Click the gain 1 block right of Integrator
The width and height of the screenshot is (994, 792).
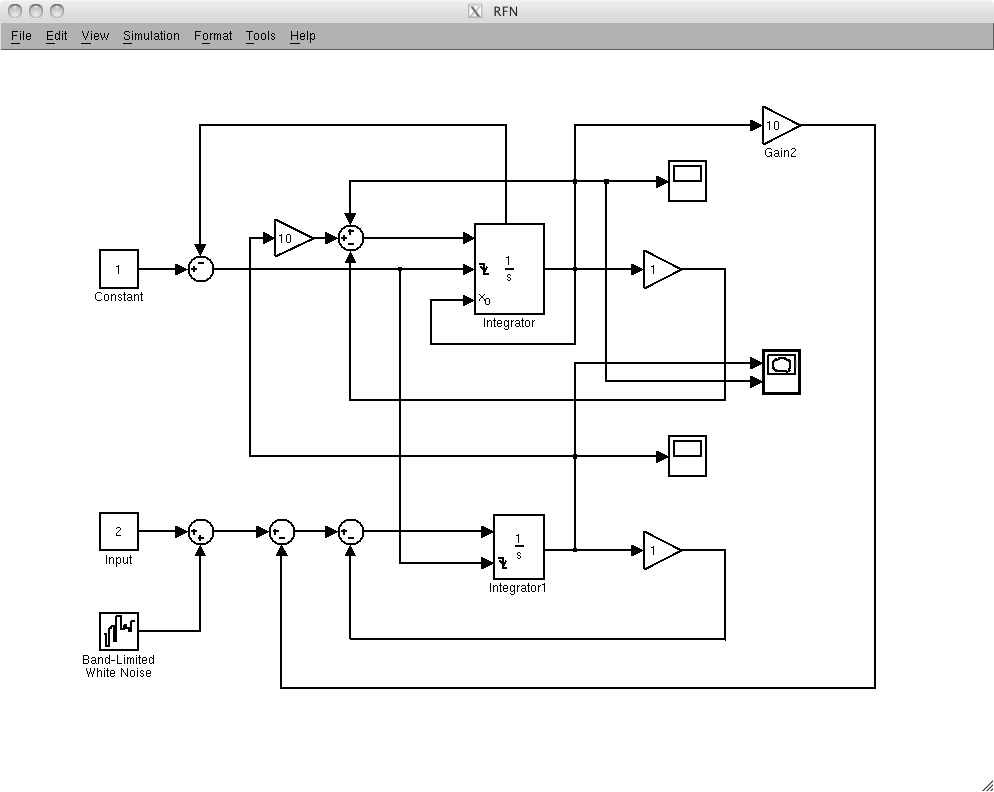[660, 269]
